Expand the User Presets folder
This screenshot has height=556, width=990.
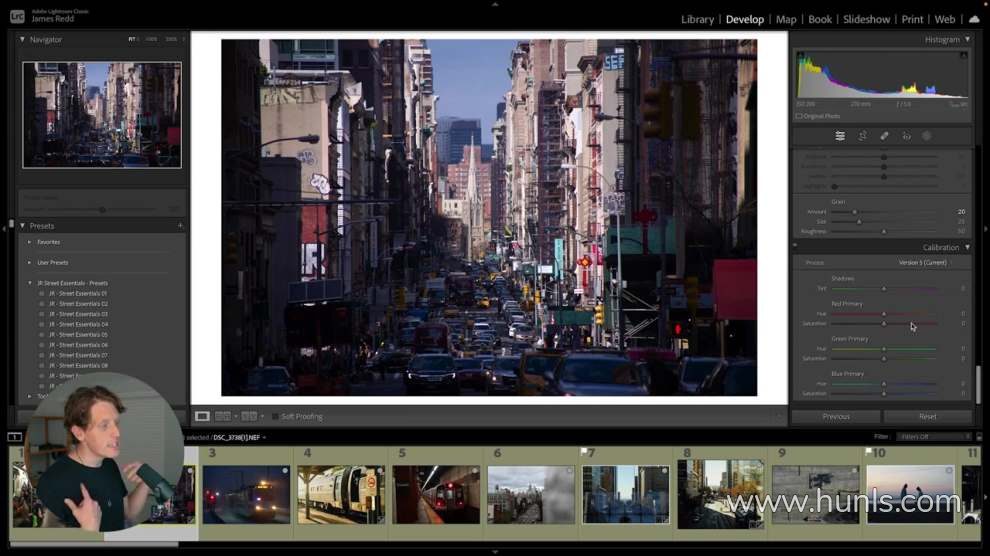(x=30, y=262)
